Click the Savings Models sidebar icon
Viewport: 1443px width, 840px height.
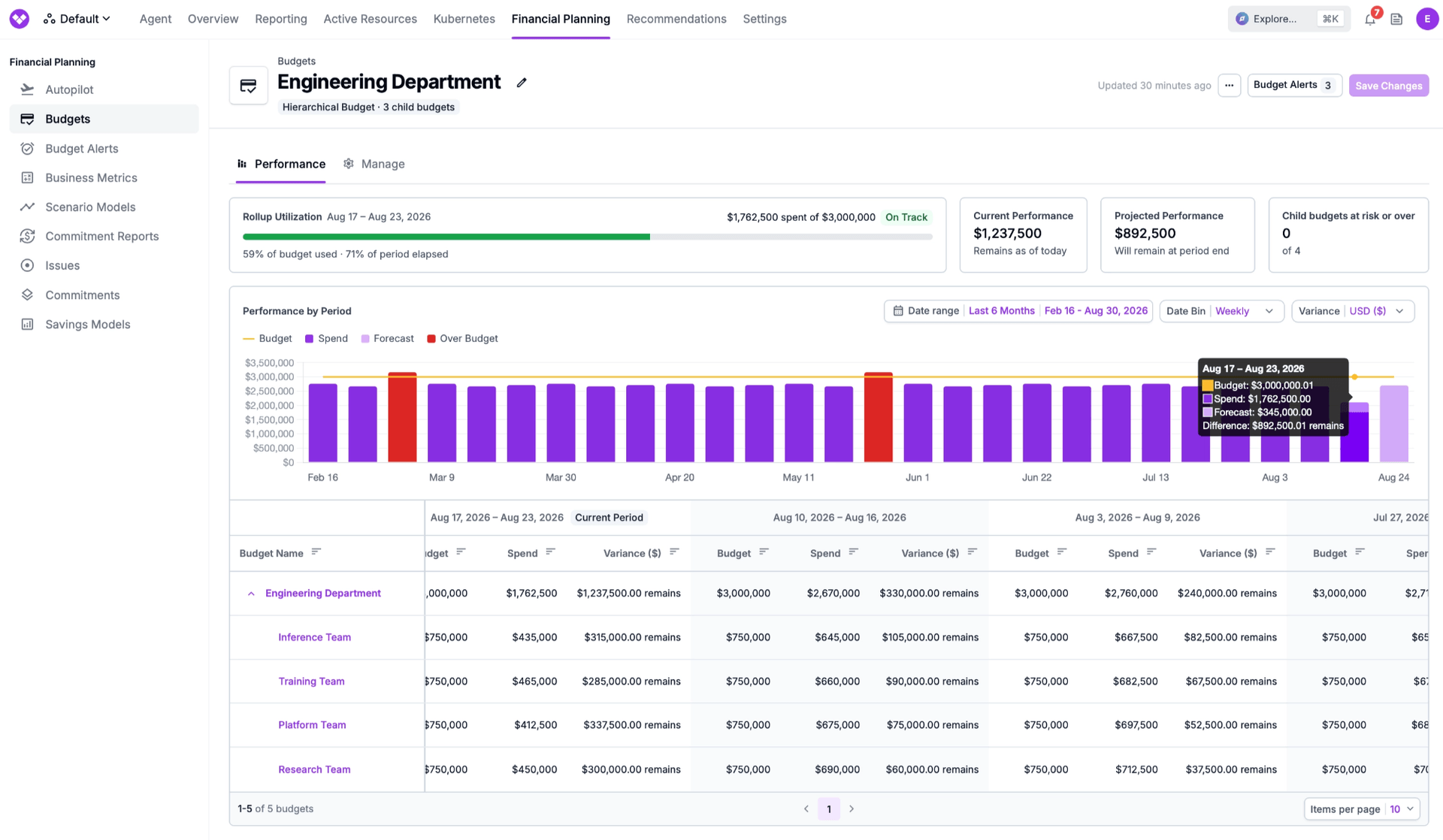27,325
